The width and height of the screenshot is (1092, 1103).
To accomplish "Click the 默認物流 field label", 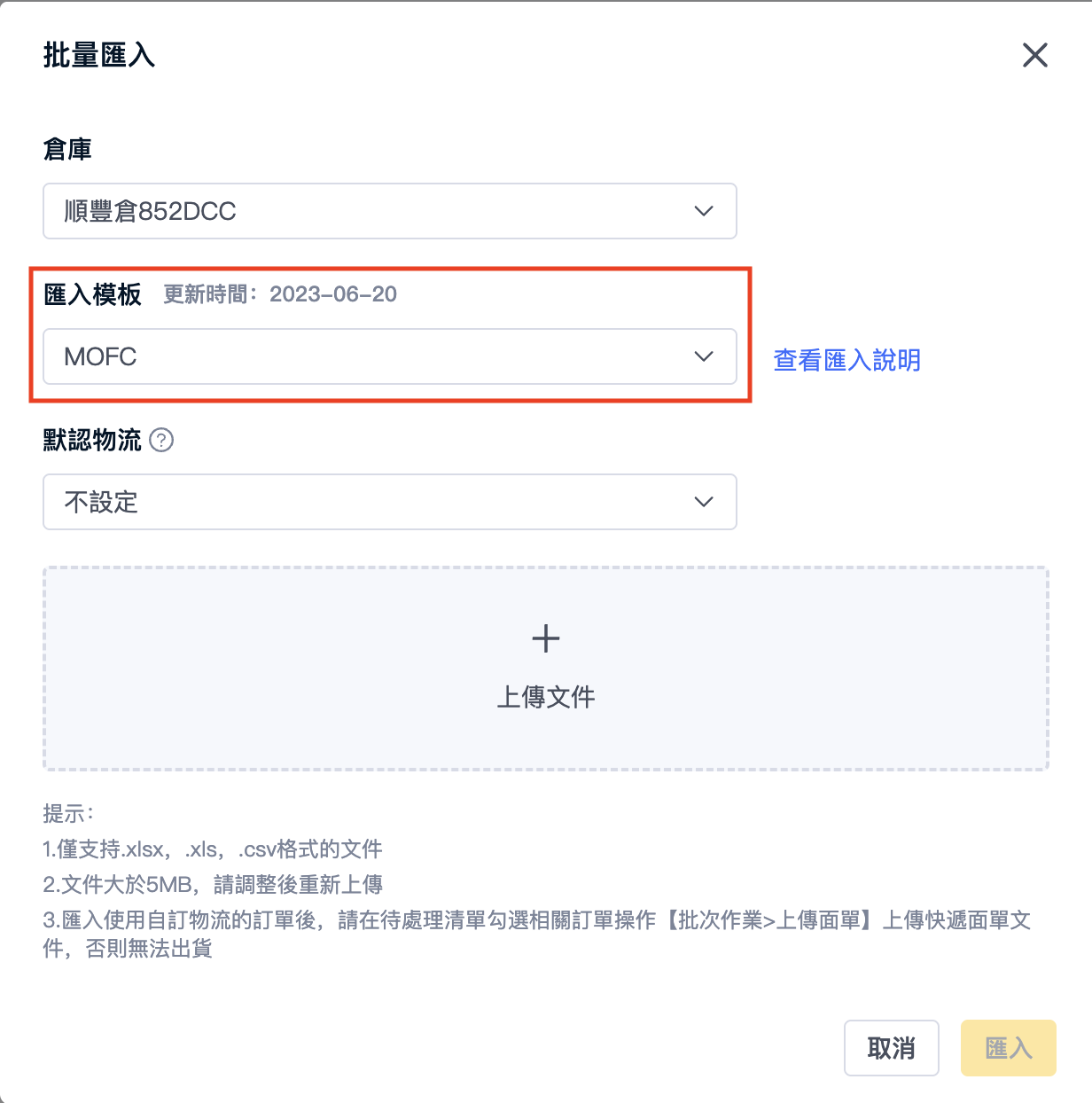I will point(92,440).
